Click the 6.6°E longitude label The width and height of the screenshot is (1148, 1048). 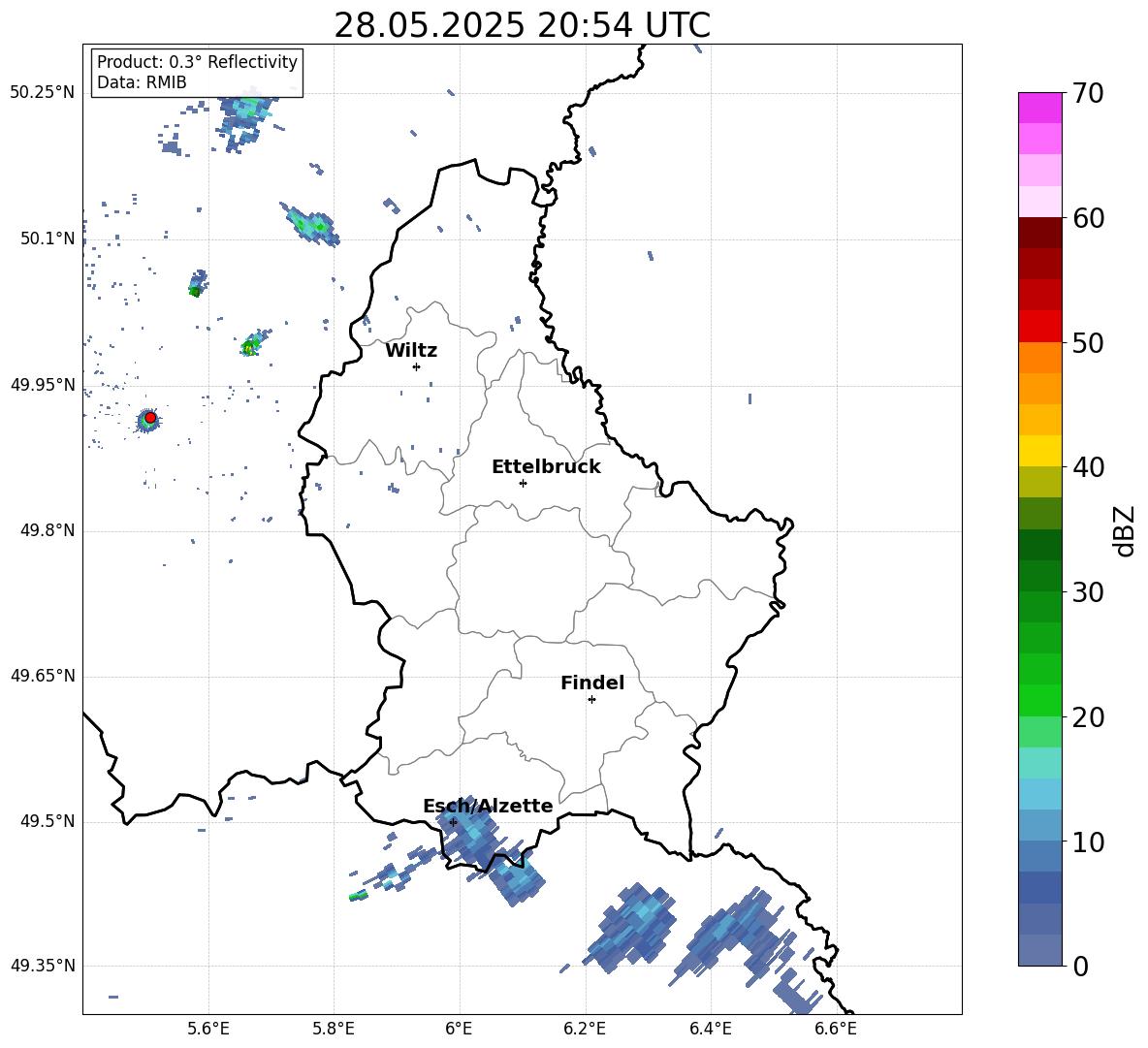[836, 1029]
